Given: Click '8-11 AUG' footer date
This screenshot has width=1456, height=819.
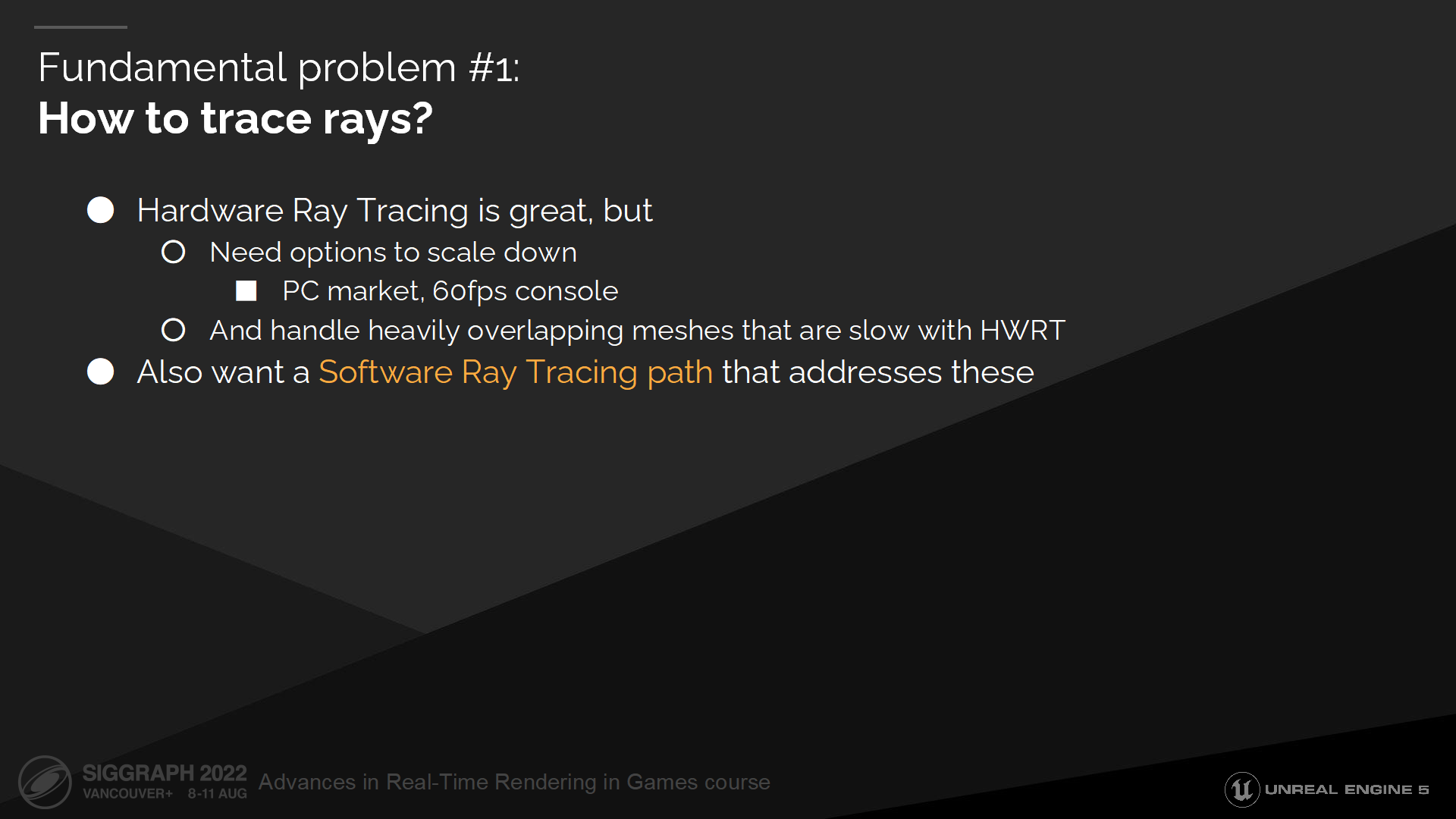Looking at the screenshot, I should pos(218,794).
